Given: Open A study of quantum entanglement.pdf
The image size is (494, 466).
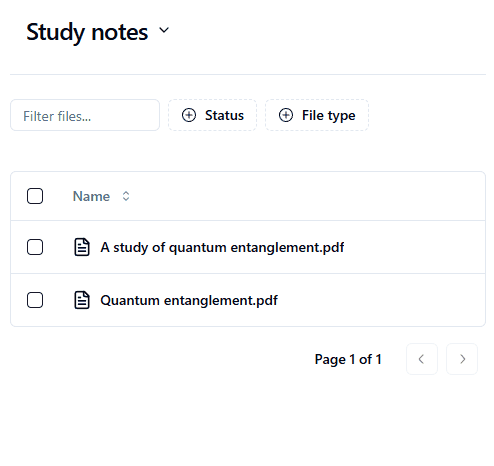Looking at the screenshot, I should [222, 247].
